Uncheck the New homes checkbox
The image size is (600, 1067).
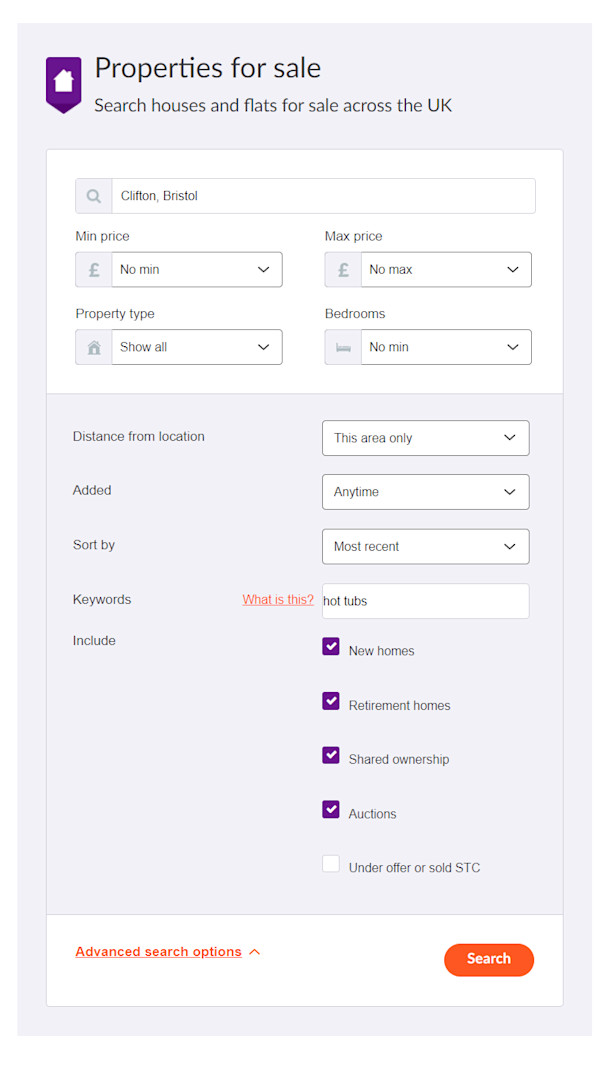pyautogui.click(x=331, y=646)
